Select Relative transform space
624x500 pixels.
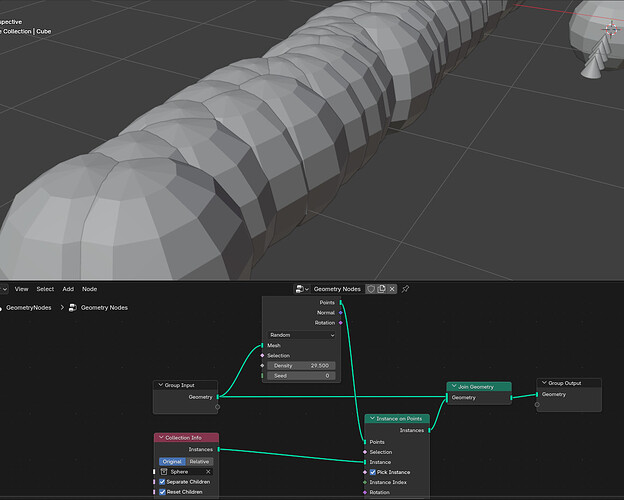[x=199, y=461]
